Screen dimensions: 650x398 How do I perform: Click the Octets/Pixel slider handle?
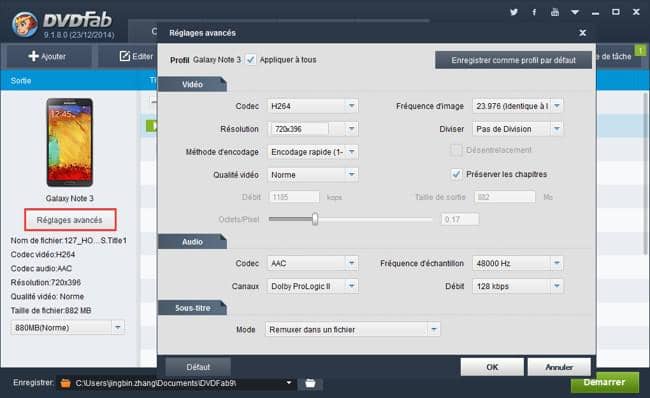tap(315, 219)
